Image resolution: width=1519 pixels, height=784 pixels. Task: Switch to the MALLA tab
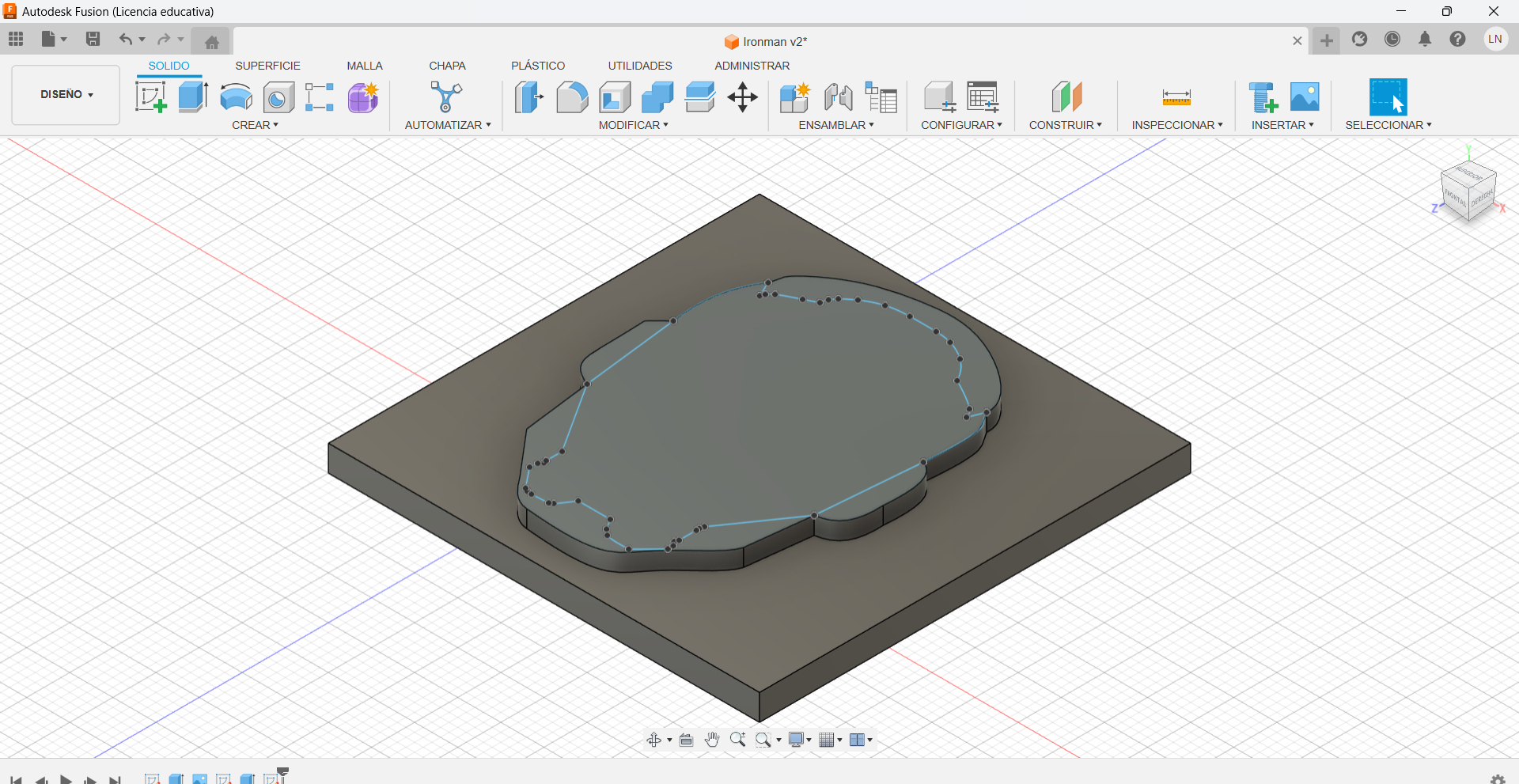(x=365, y=66)
